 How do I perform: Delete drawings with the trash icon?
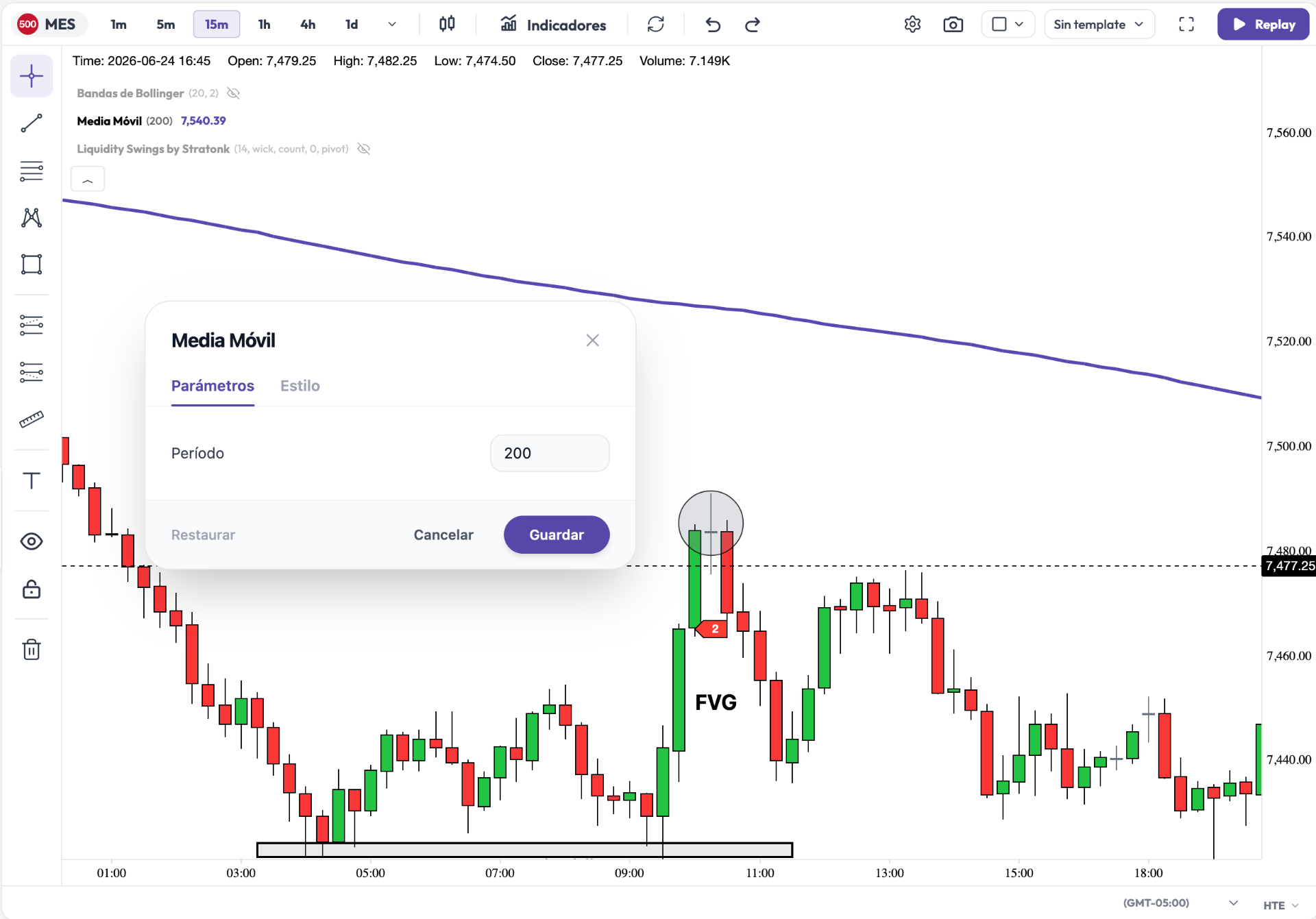coord(32,649)
